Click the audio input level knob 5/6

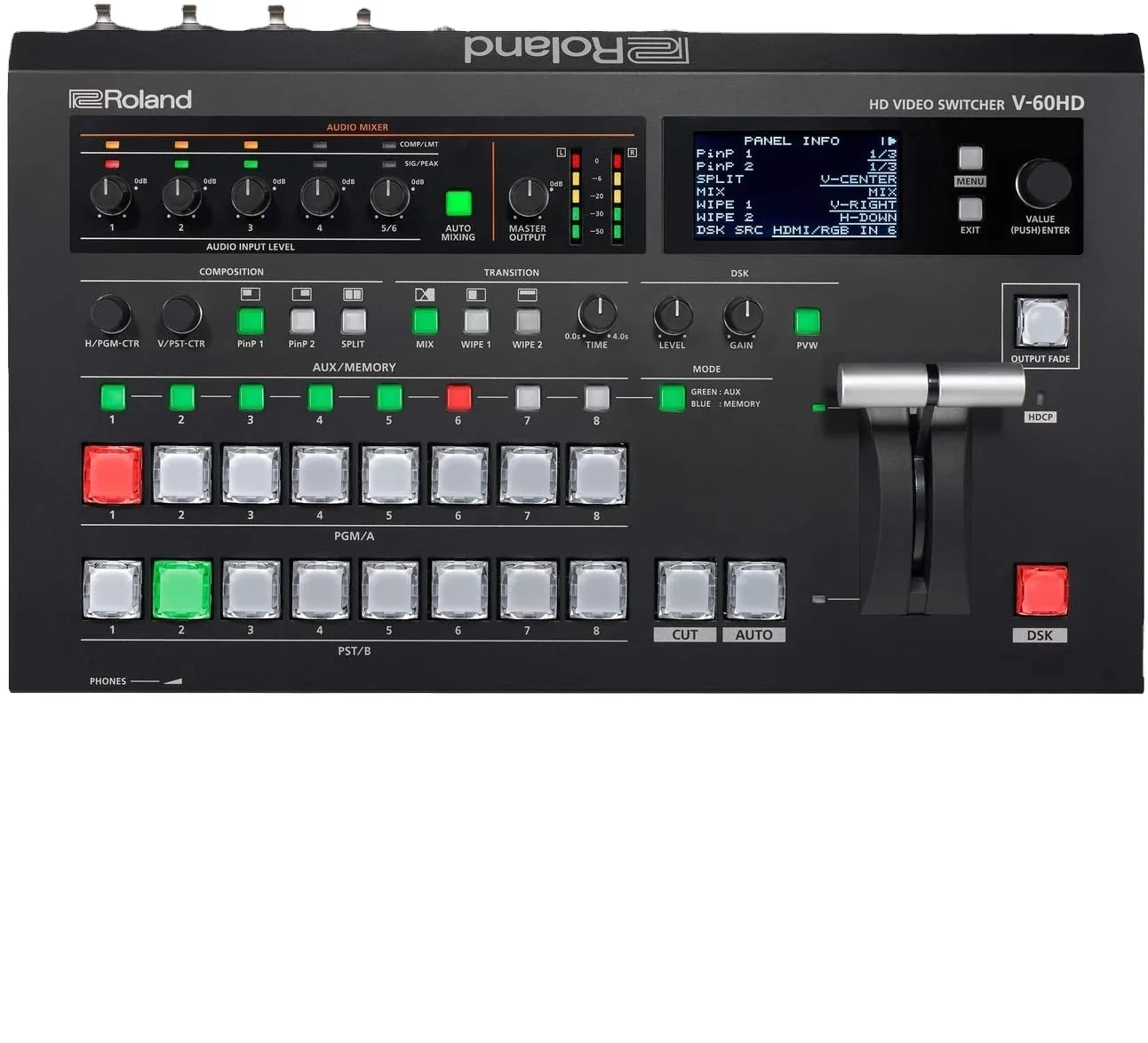tap(389, 195)
